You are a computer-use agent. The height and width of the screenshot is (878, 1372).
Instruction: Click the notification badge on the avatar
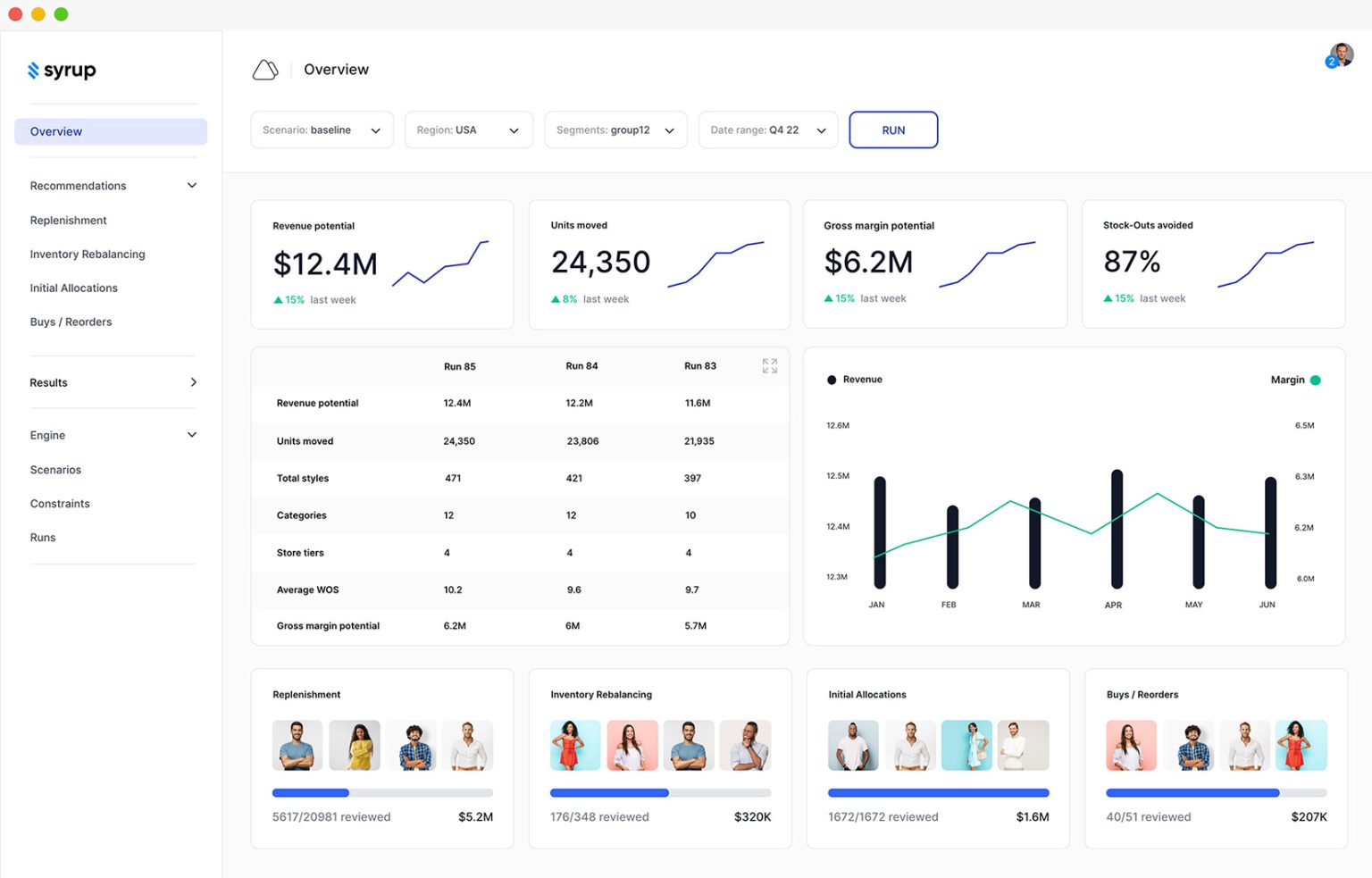click(1331, 61)
